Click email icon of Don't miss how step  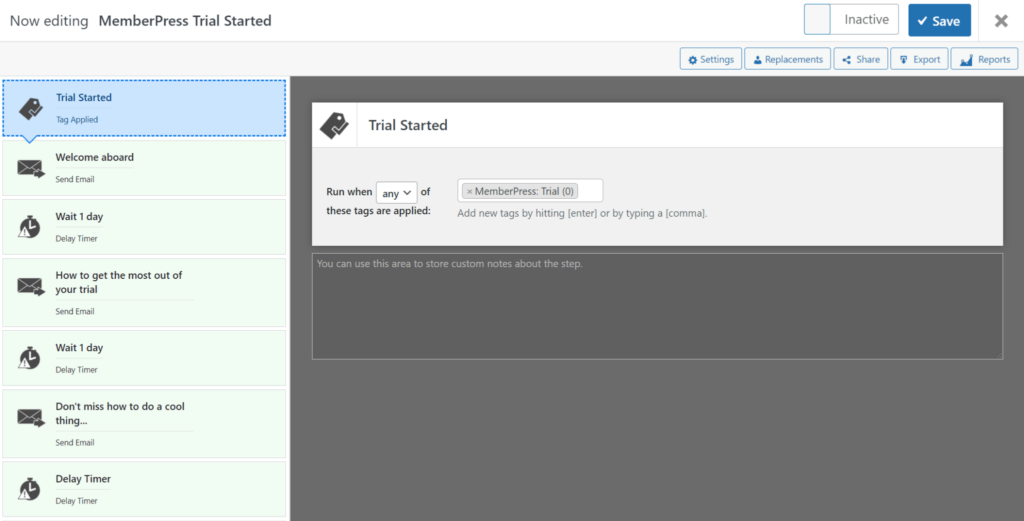(30, 418)
